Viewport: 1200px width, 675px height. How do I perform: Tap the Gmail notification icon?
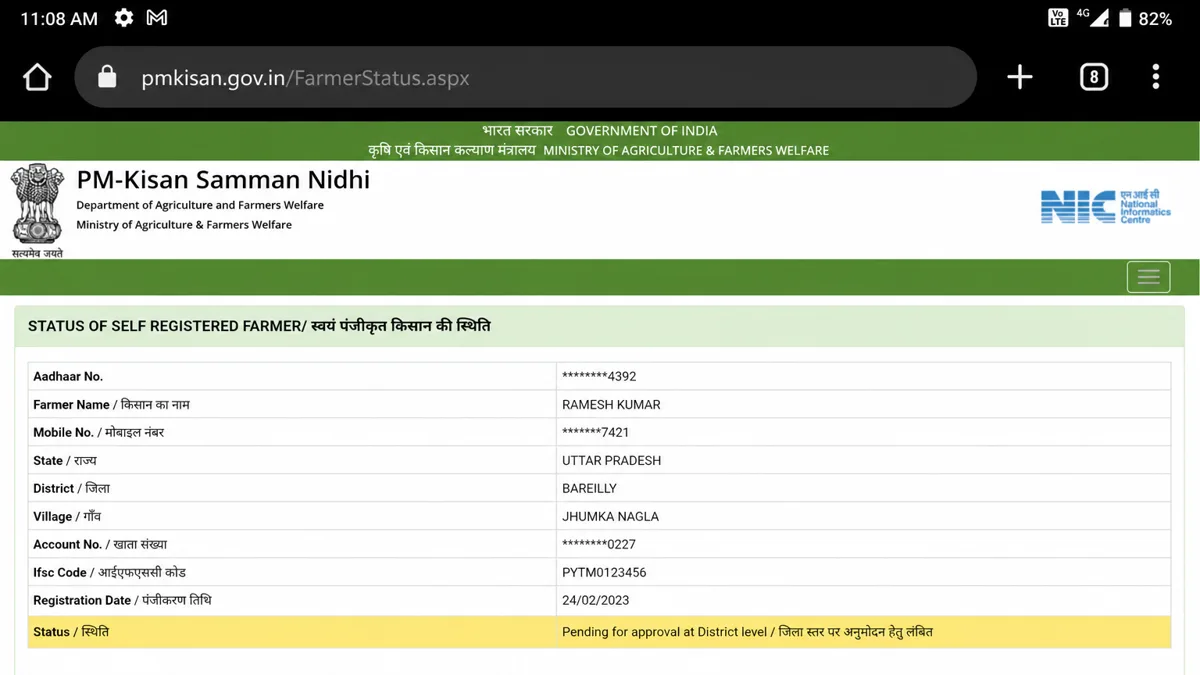tap(157, 18)
